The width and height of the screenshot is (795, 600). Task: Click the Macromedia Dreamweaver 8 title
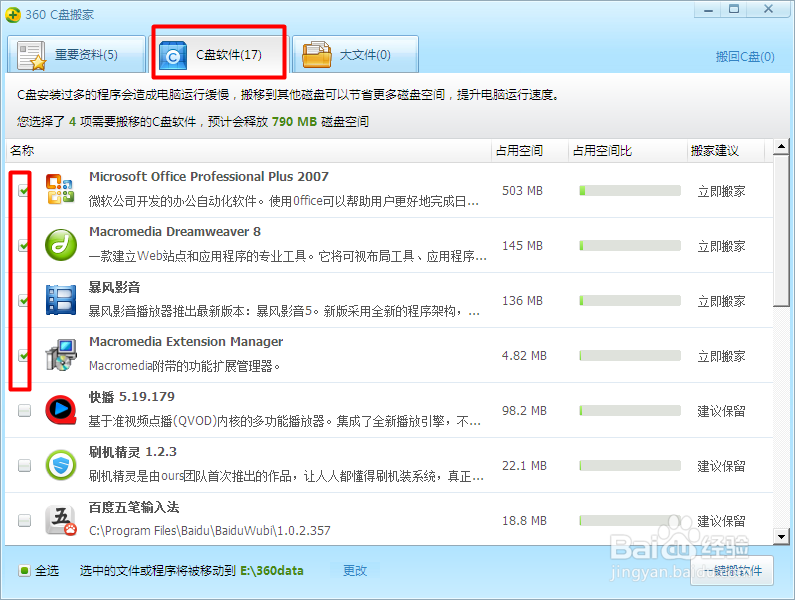point(175,232)
